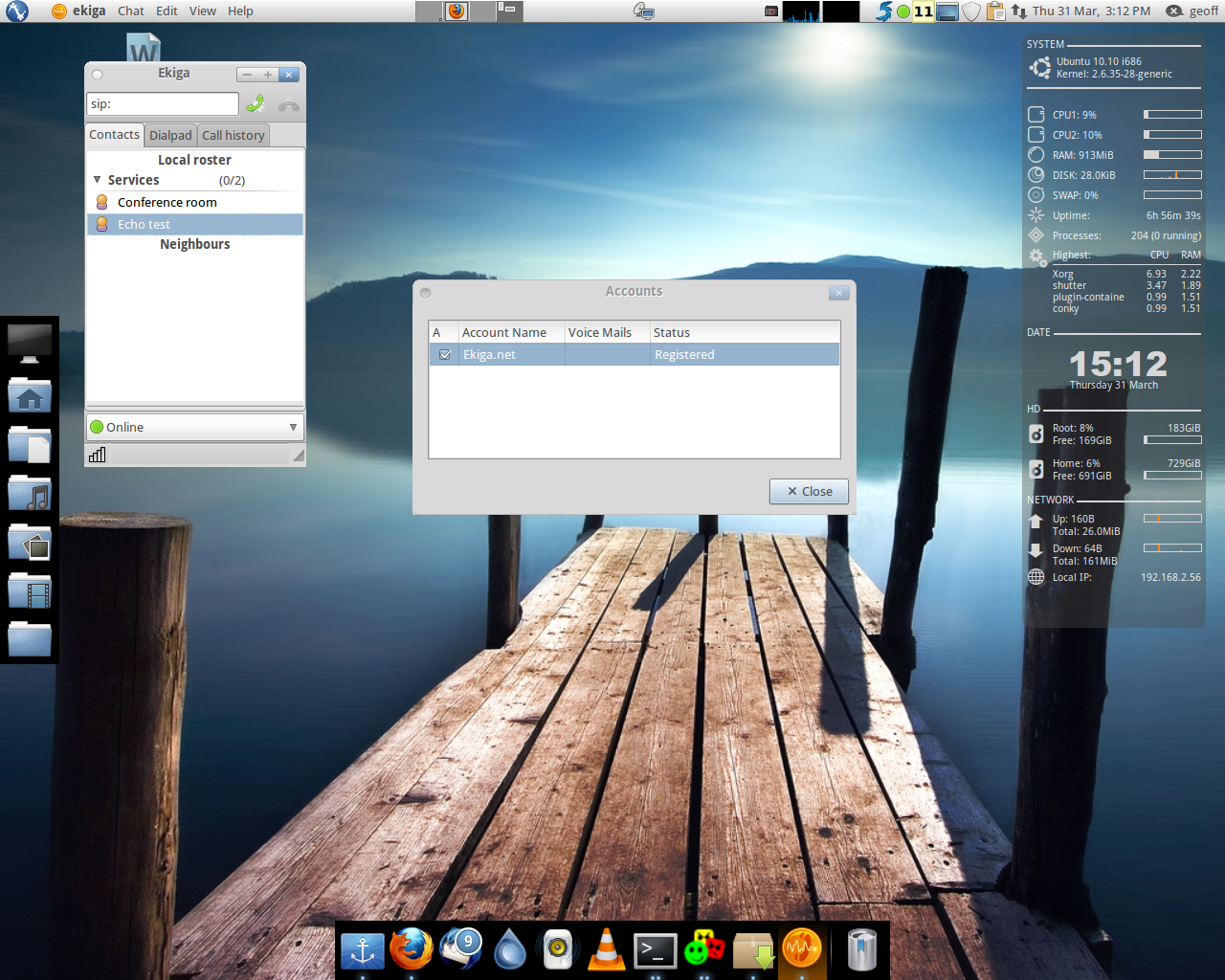This screenshot has width=1225, height=980.
Task: Click the yellow 11 indicator in the top panel
Action: pos(923,11)
